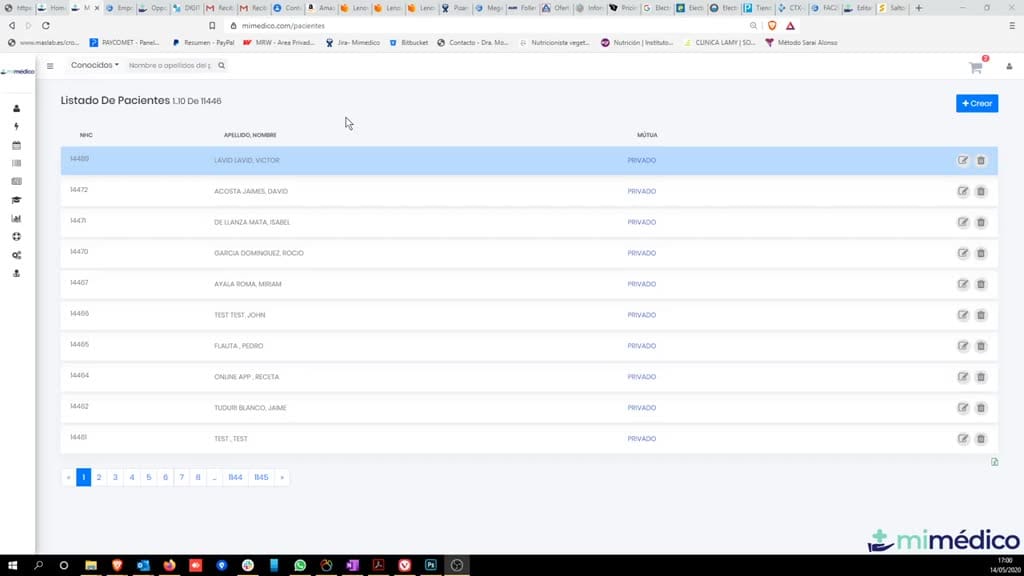Click the lightning bolt sidebar icon
Image resolution: width=1024 pixels, height=576 pixels.
coord(16,127)
